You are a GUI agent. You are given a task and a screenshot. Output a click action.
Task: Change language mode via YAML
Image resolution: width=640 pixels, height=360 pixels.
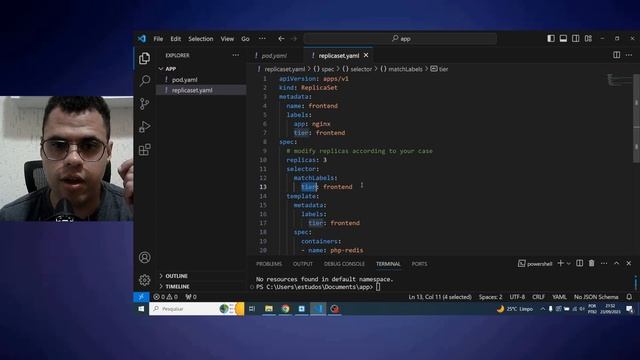(559, 297)
